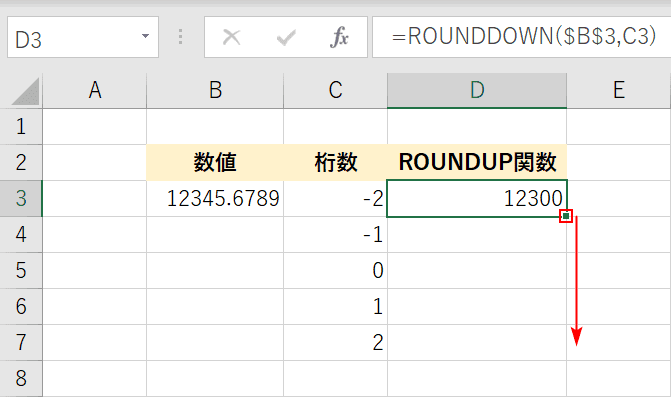Select cell containing 12345.6789
671x397 pixels.
[215, 198]
